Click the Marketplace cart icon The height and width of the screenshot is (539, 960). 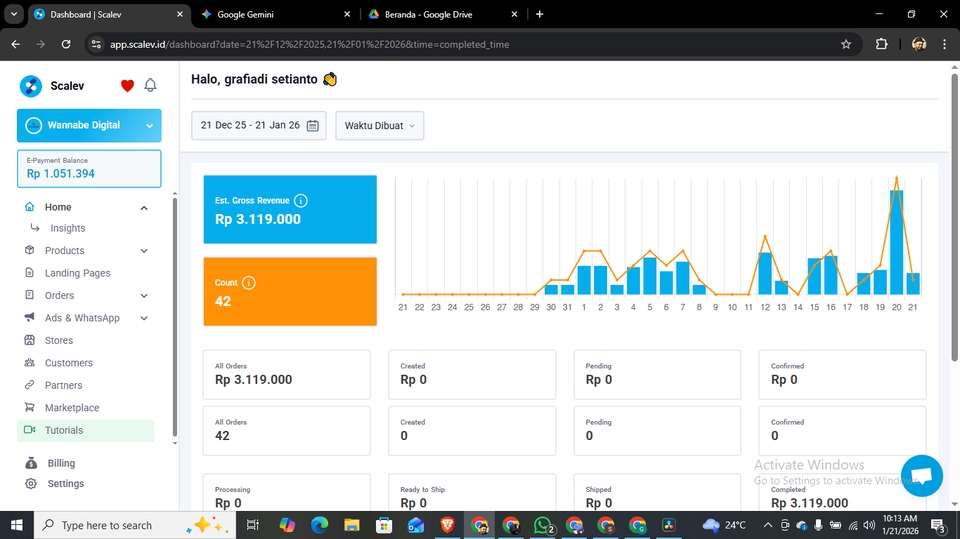29,407
